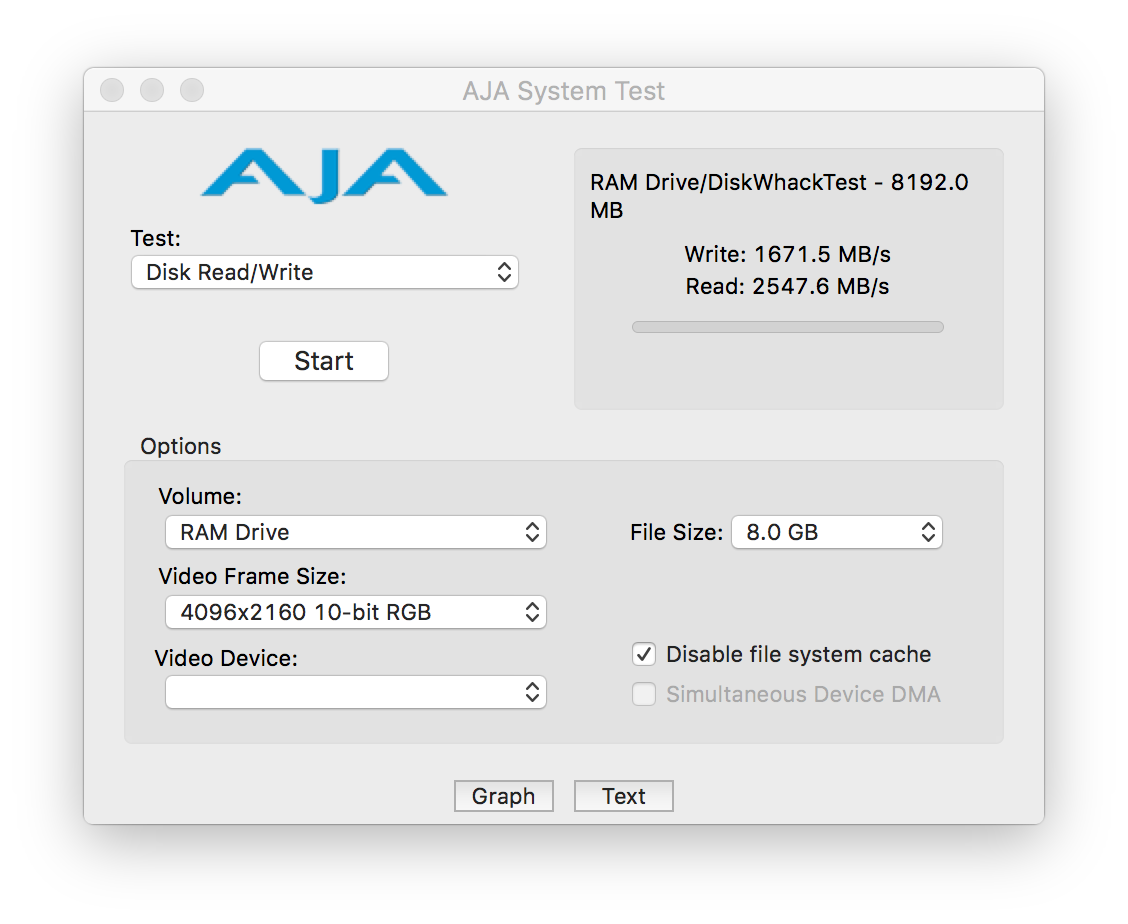
Task: Click the AJA System Test window title
Action: [563, 92]
